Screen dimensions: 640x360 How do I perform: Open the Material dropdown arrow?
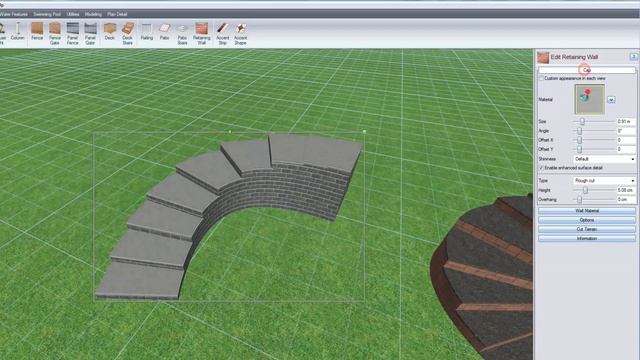[x=611, y=100]
